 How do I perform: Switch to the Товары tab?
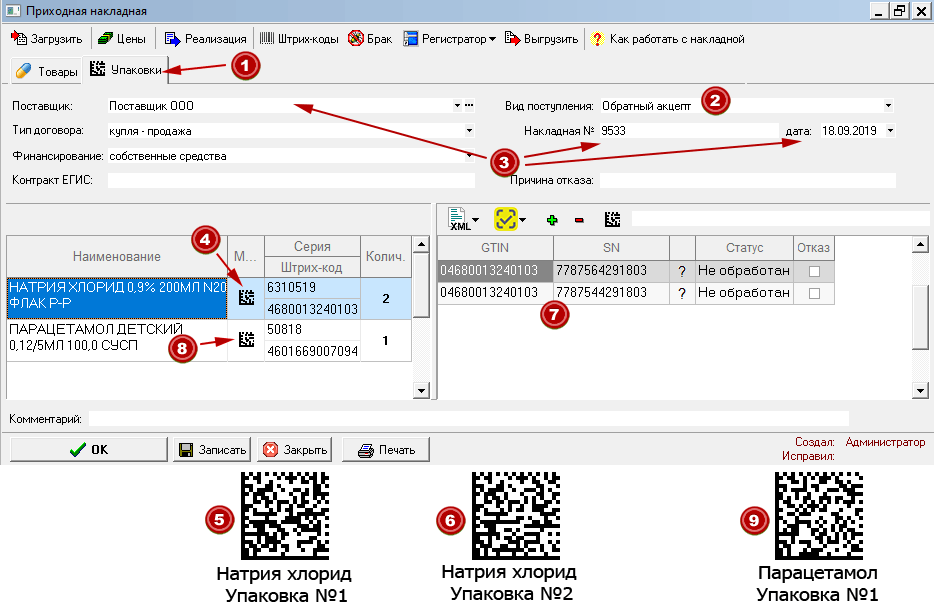[46, 71]
